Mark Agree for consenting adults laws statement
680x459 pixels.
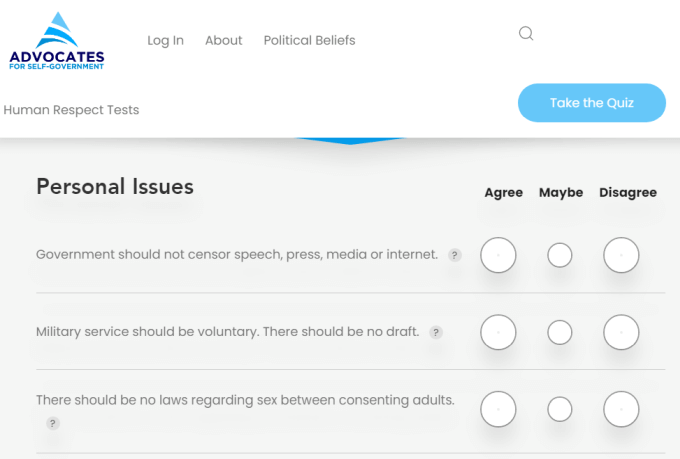coord(498,409)
